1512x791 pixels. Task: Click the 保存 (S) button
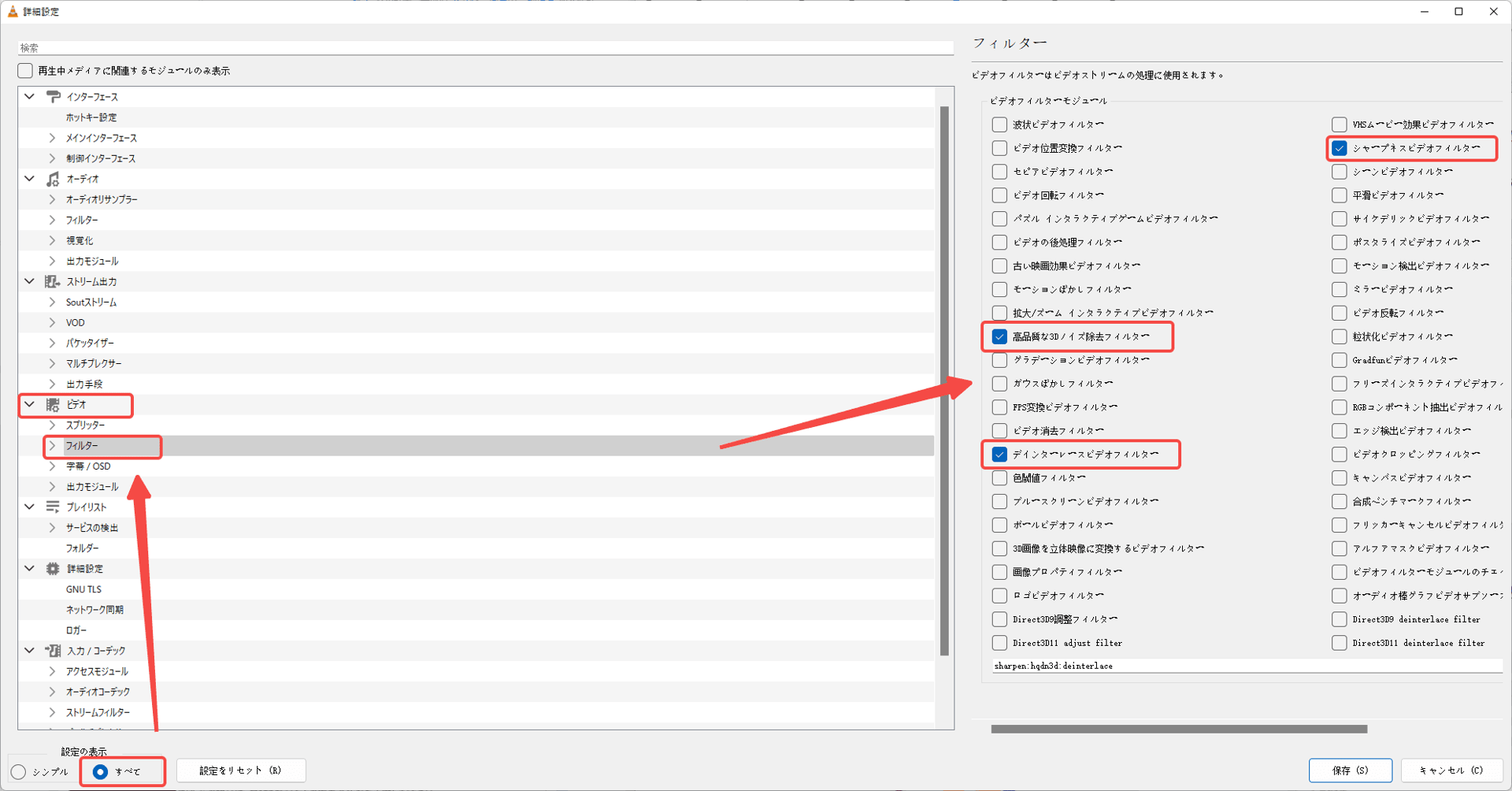(1350, 771)
